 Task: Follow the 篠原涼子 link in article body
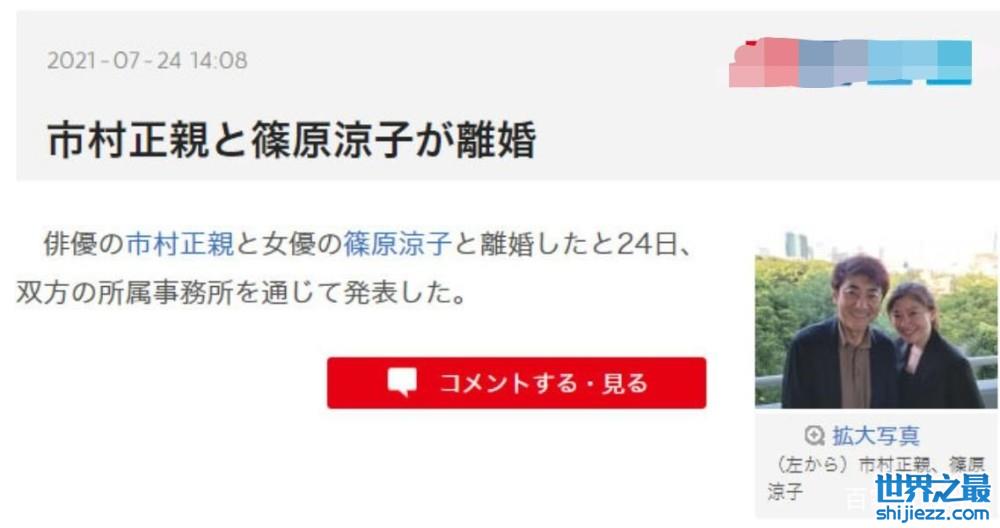[397, 244]
